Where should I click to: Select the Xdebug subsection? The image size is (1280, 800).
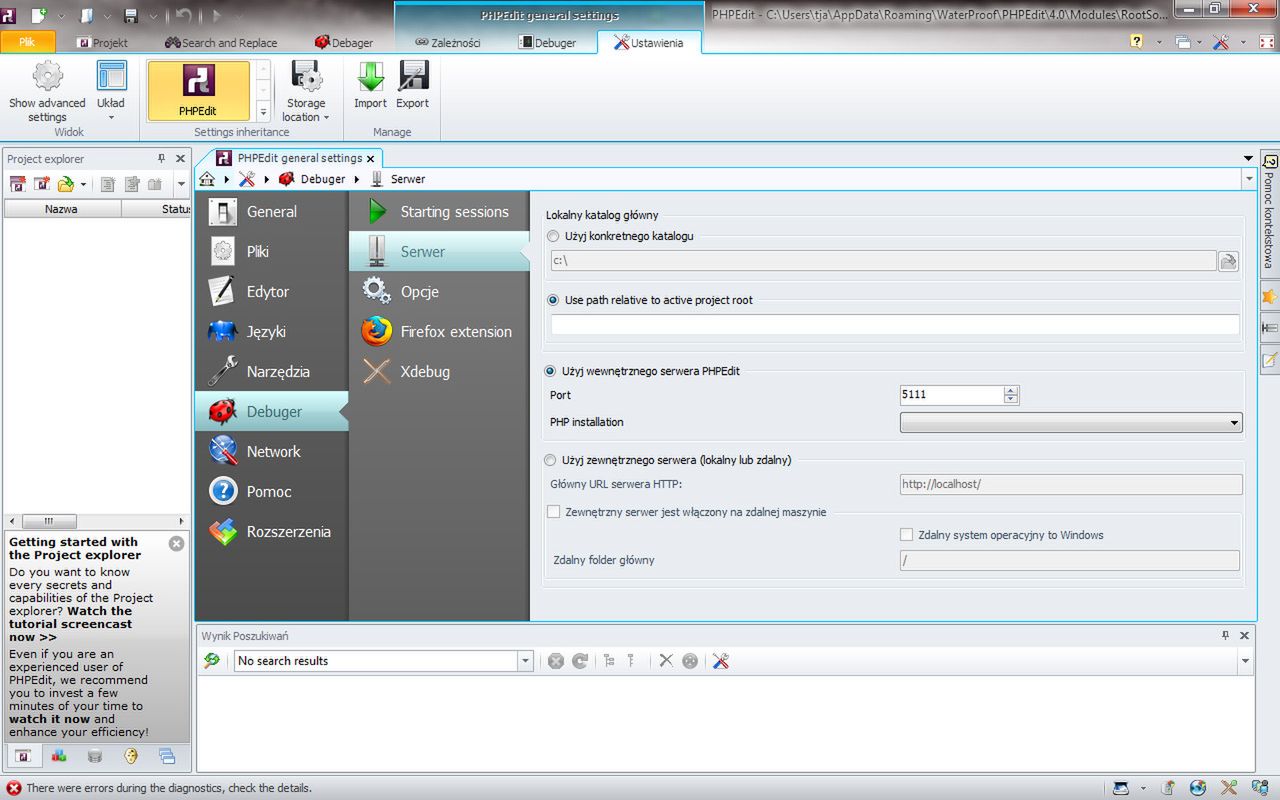point(439,372)
